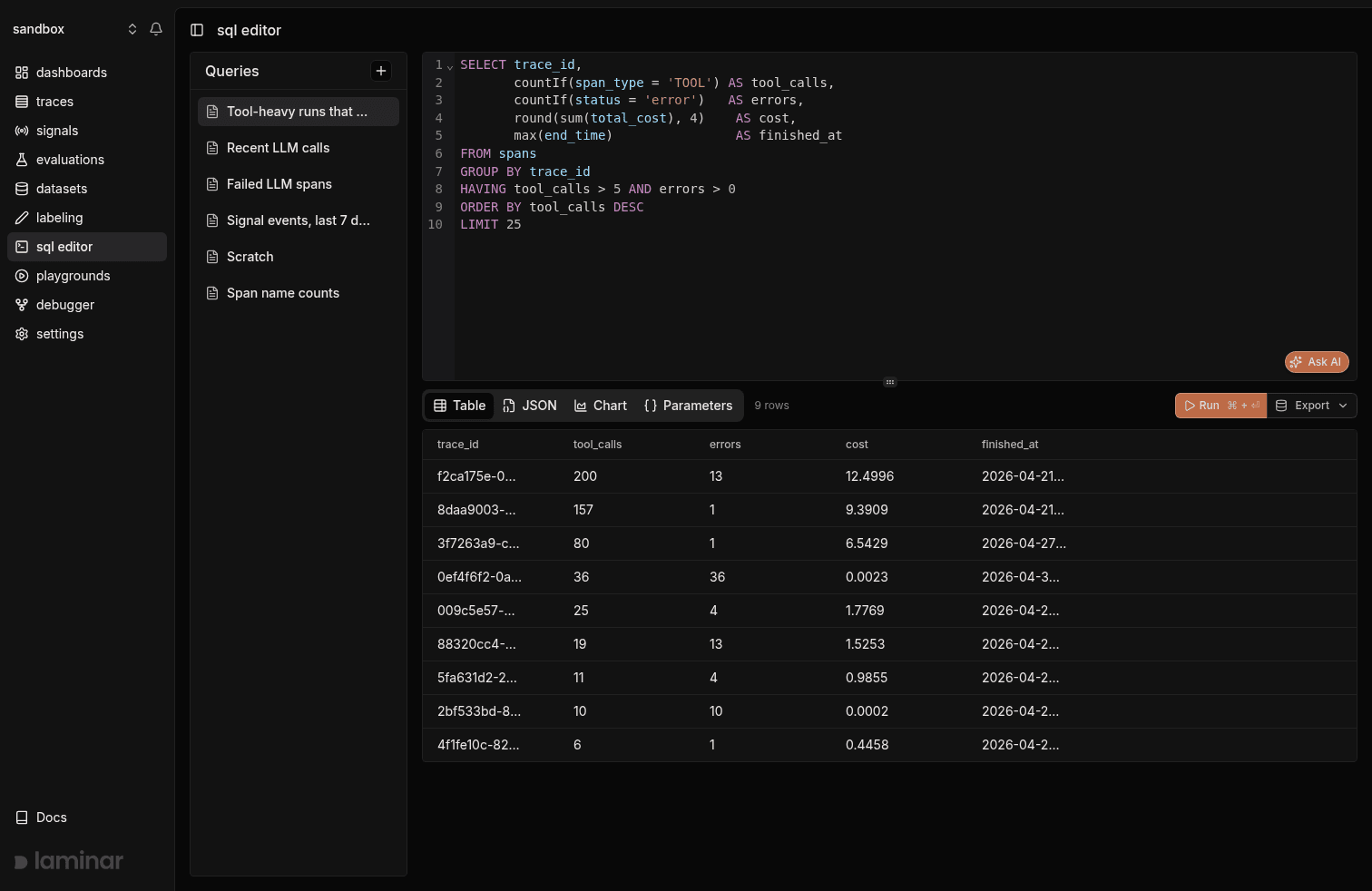Open the Scratch query
The height and width of the screenshot is (891, 1372).
299,257
